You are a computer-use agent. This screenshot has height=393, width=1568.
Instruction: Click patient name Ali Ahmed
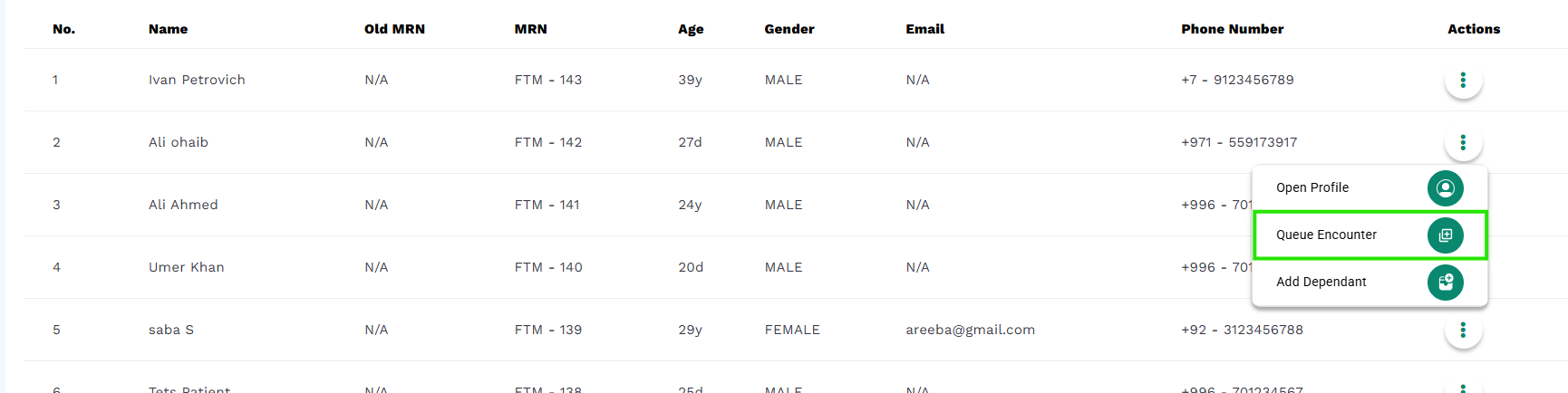pyautogui.click(x=183, y=205)
